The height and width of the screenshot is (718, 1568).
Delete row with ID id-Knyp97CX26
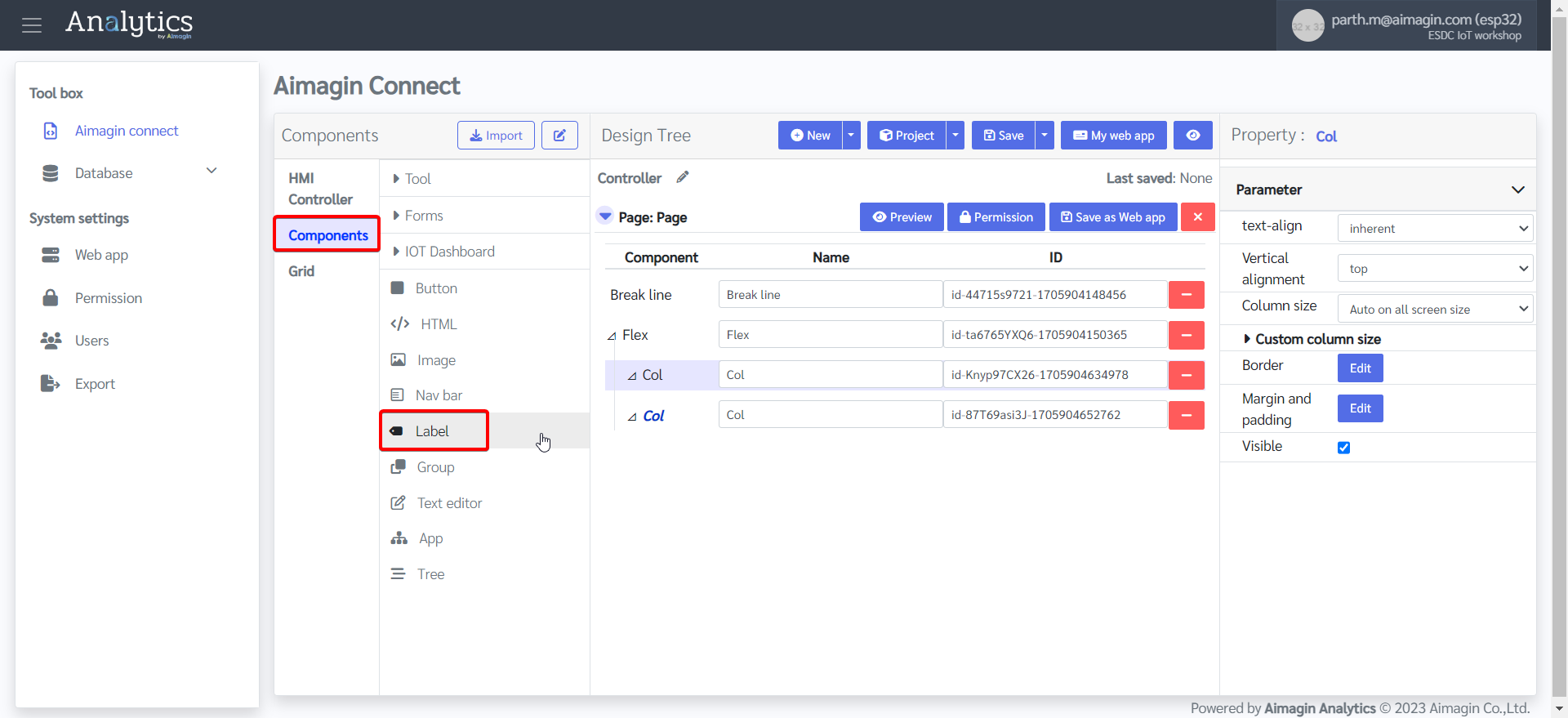tap(1187, 375)
